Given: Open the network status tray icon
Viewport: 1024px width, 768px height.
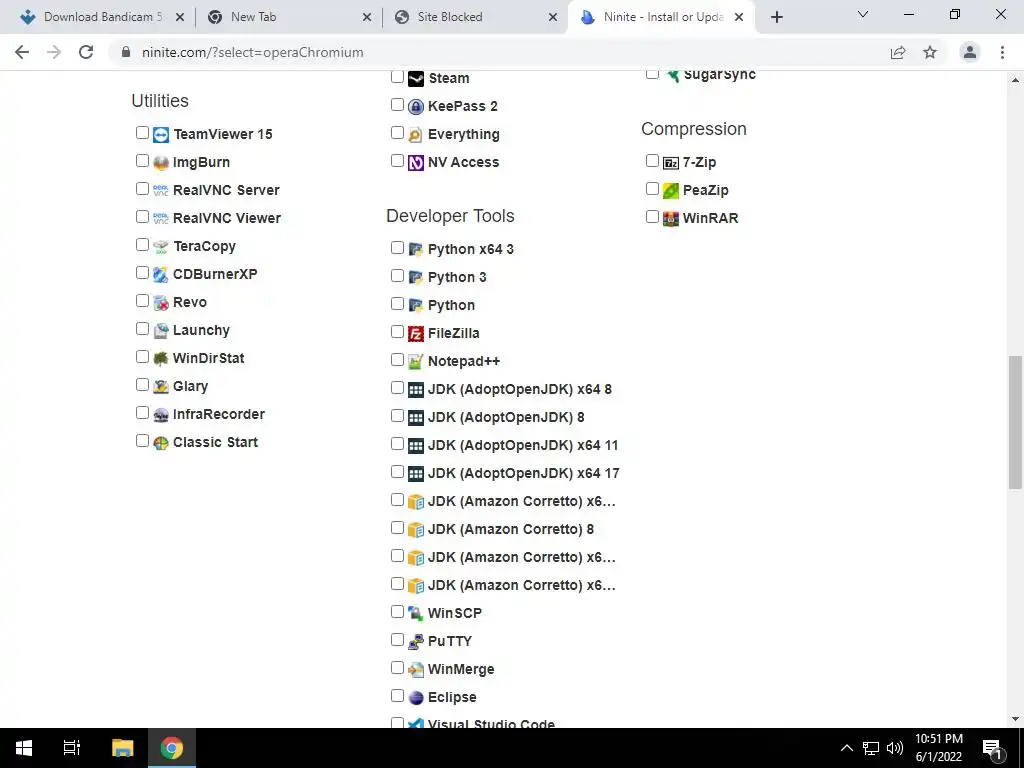Looking at the screenshot, I should [871, 748].
